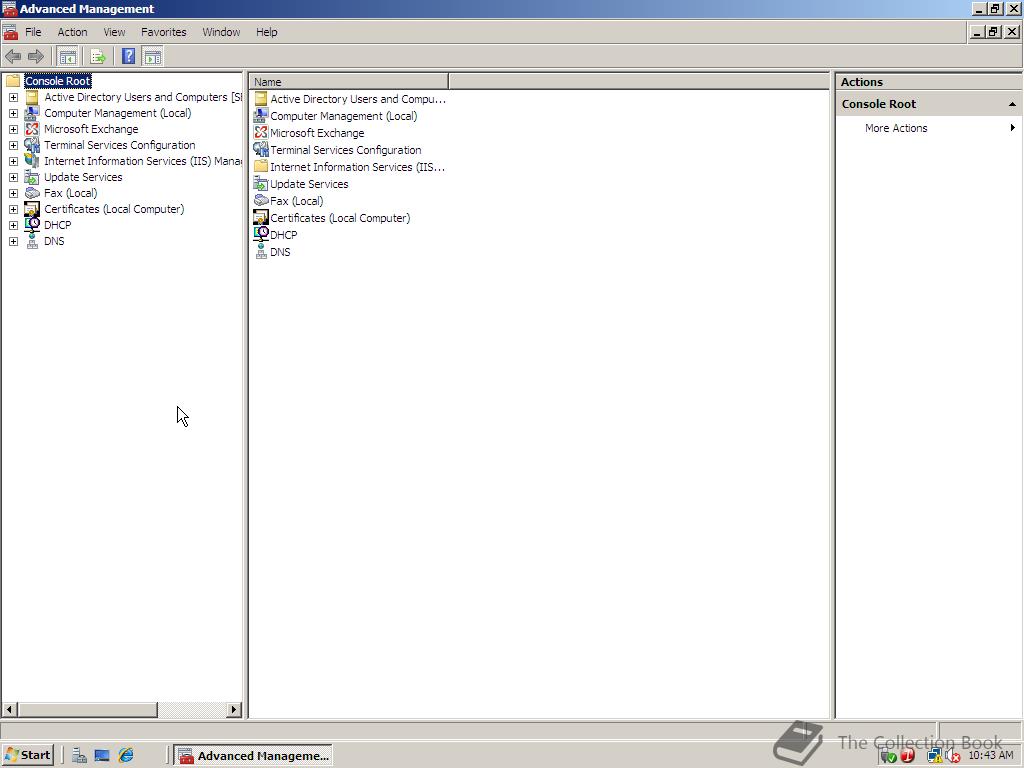Click Terminal Services Configuration icon in list pane
This screenshot has width=1024, height=768.
point(261,150)
